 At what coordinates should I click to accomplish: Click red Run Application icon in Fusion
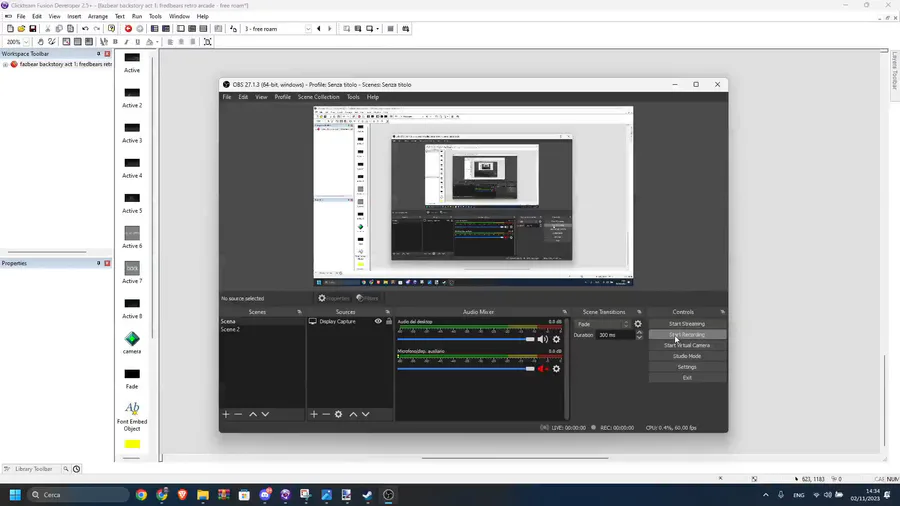(x=128, y=29)
